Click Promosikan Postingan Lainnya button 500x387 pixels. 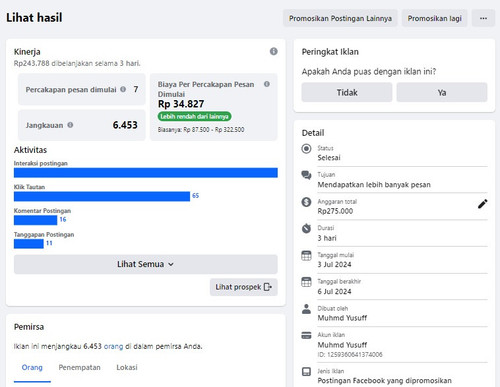coord(340,18)
